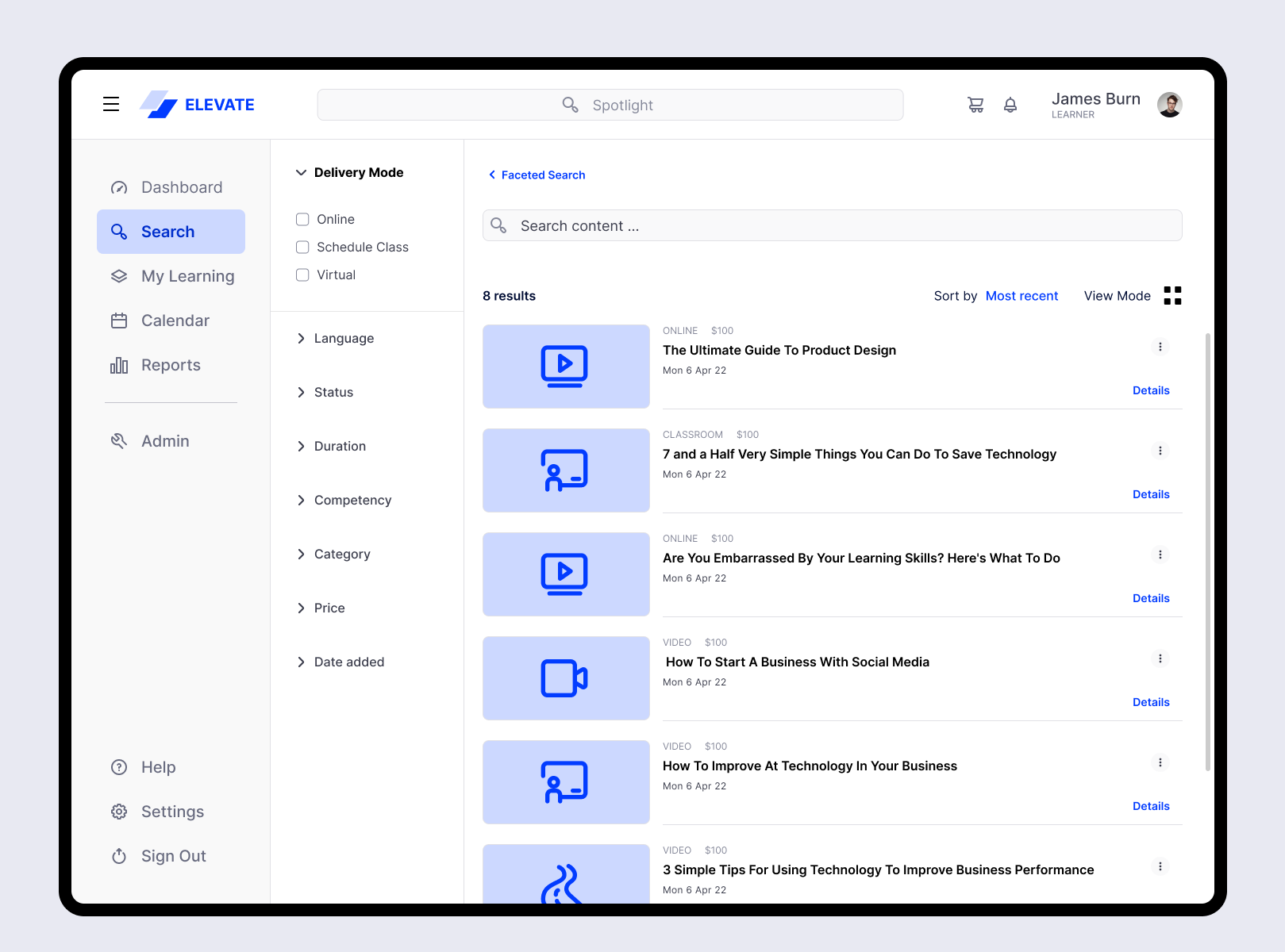Image resolution: width=1285 pixels, height=952 pixels.
Task: Open Reports using the chart icon
Action: (118, 365)
